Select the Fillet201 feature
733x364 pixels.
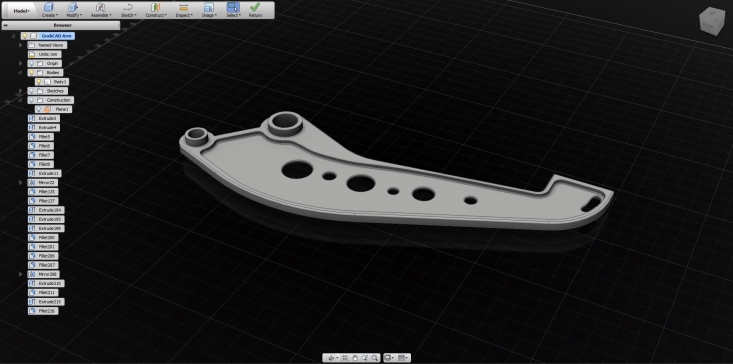click(43, 246)
